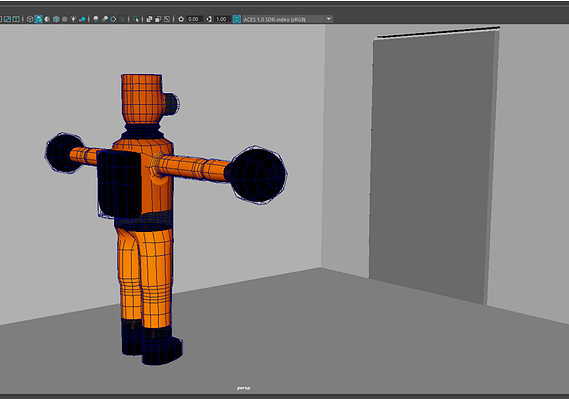Toggle X-Ray display mode
This screenshot has height=399, width=569.
[149, 19]
